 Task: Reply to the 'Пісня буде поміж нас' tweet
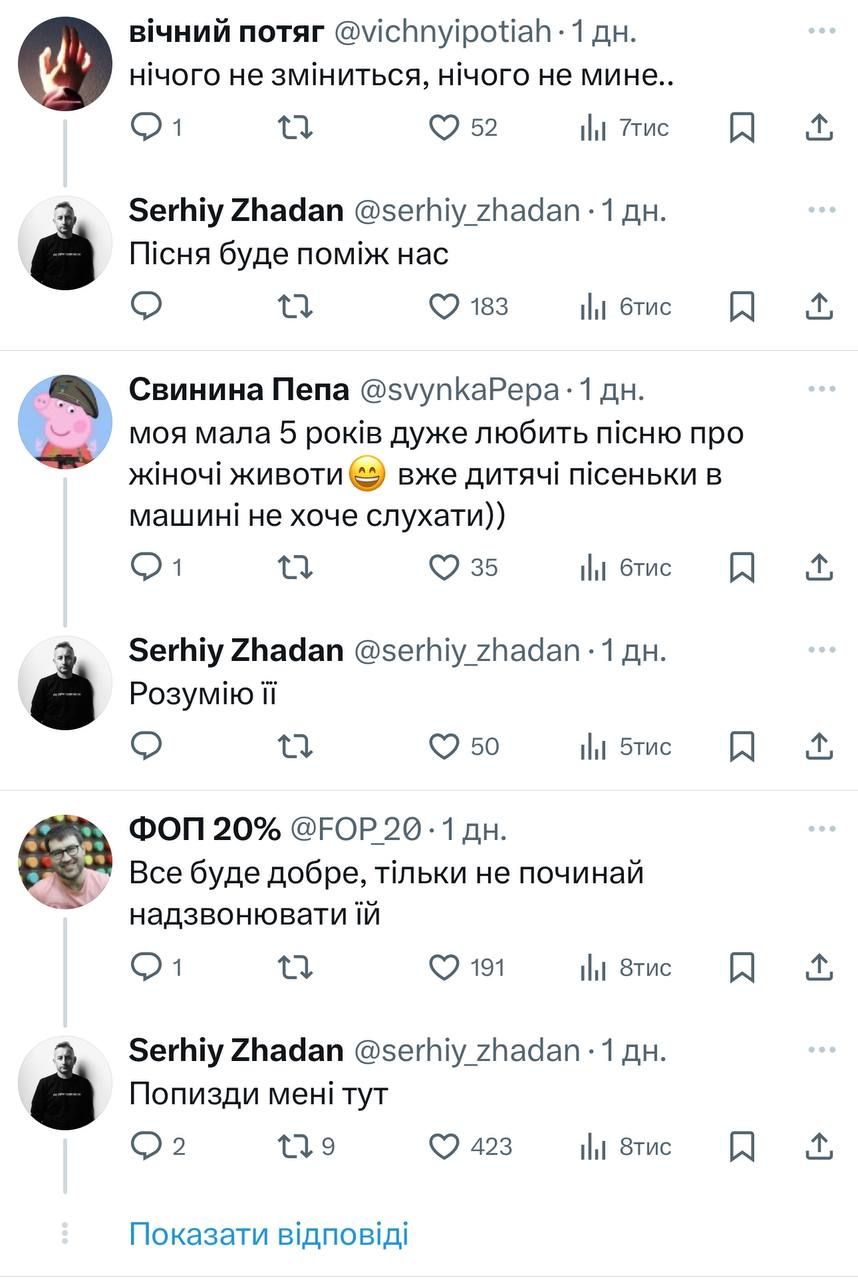(147, 306)
